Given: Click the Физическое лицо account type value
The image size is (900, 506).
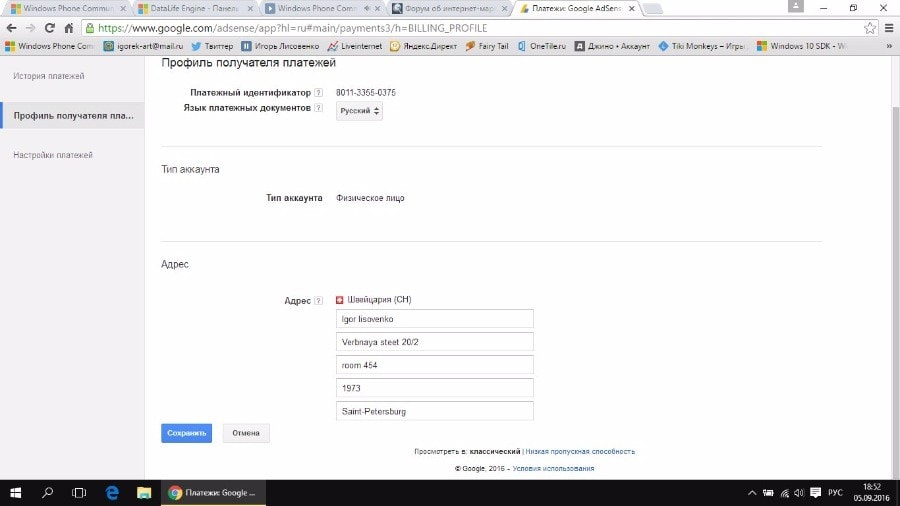Looking at the screenshot, I should pyautogui.click(x=370, y=198).
